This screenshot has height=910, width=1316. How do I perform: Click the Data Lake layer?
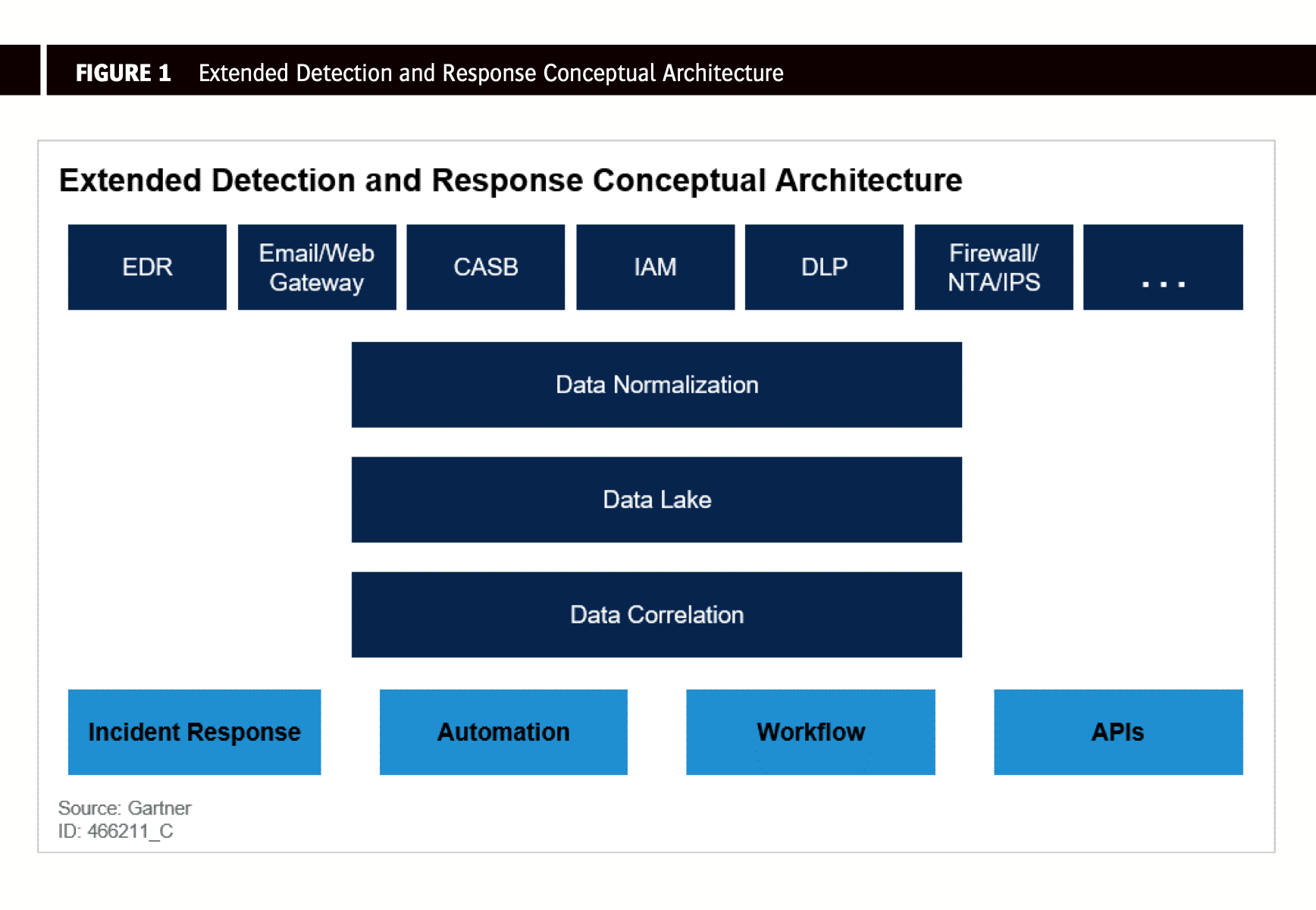pos(656,500)
